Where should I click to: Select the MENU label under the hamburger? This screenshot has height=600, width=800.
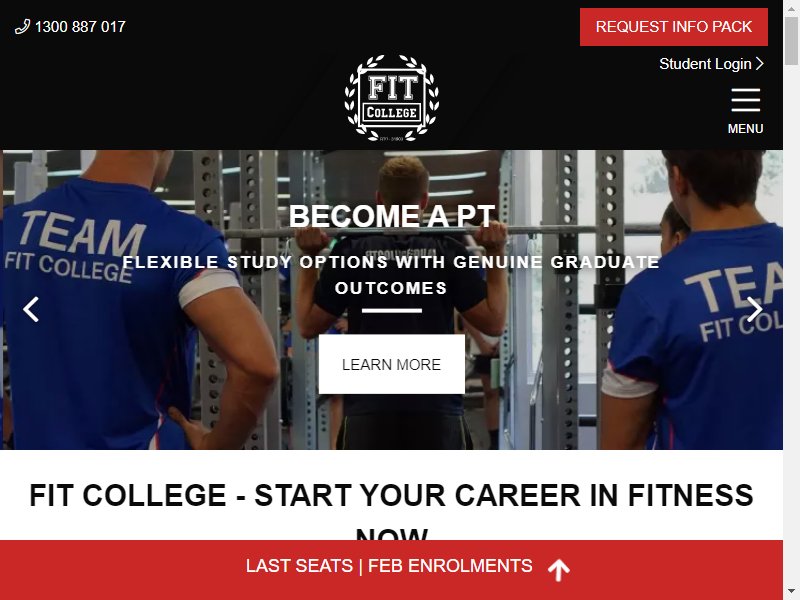745,129
